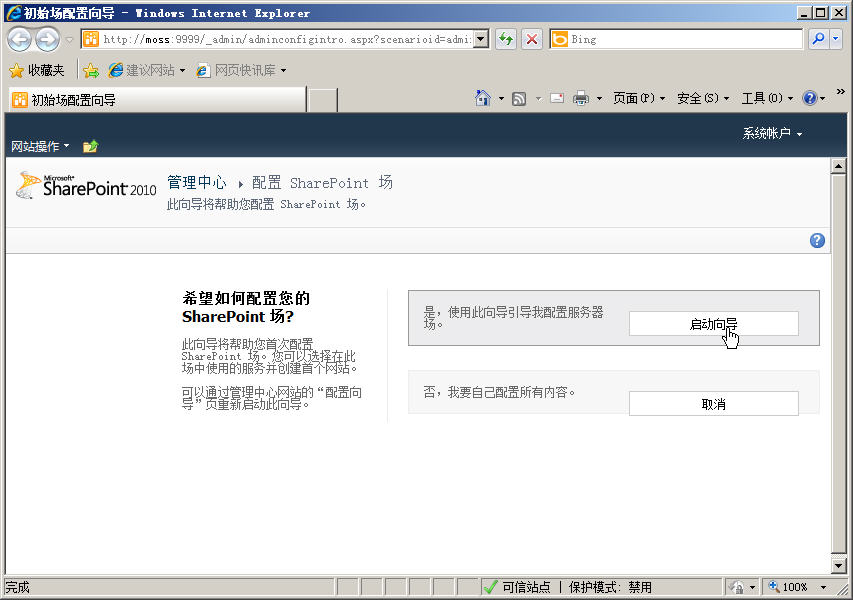
Task: Open a new blank tab
Action: pos(323,100)
